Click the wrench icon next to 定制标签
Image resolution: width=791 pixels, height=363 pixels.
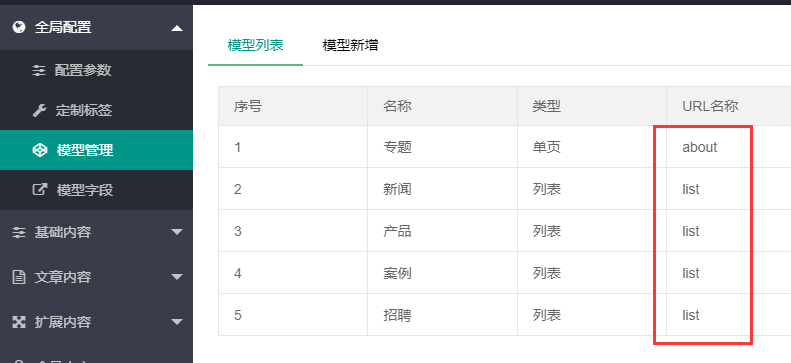tap(39, 110)
